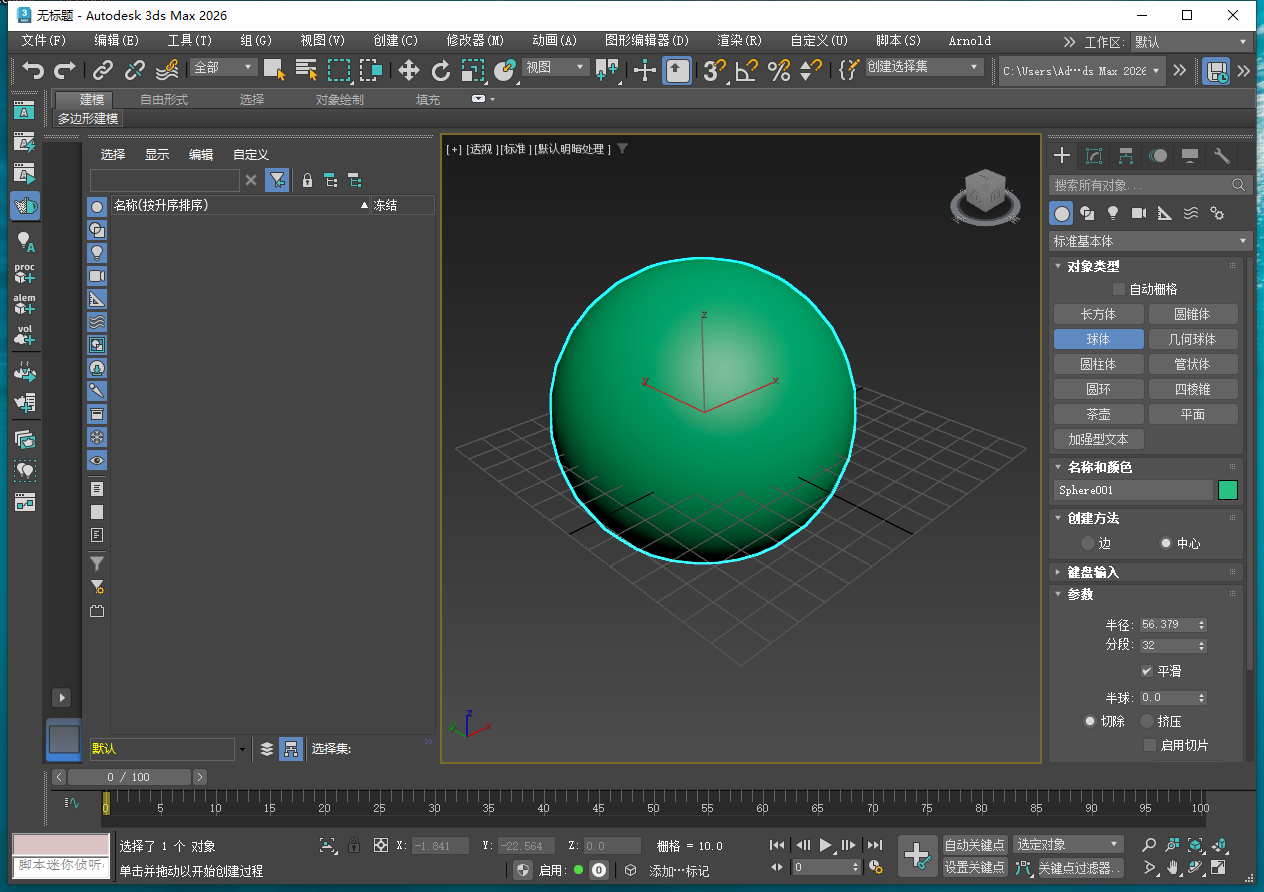Switch to the 自由形式 ribbon tab
Viewport: 1264px width, 892px height.
[x=164, y=99]
